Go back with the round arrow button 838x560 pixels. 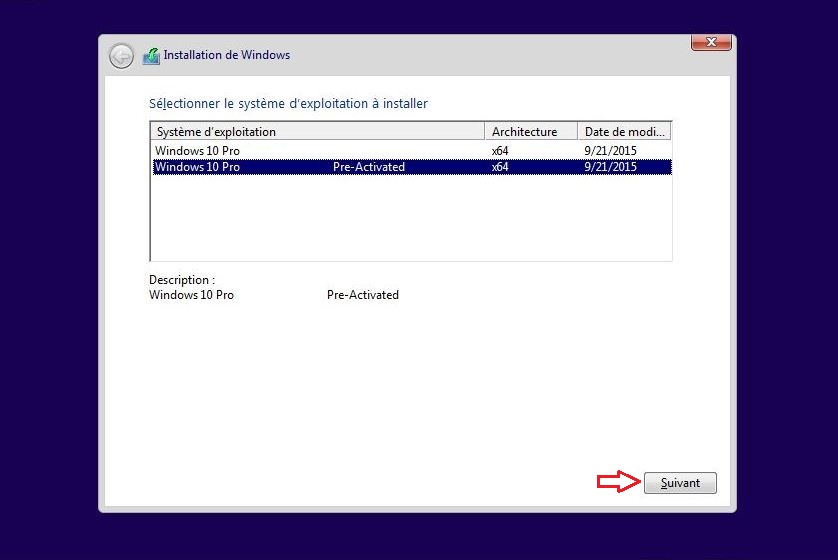click(121, 56)
